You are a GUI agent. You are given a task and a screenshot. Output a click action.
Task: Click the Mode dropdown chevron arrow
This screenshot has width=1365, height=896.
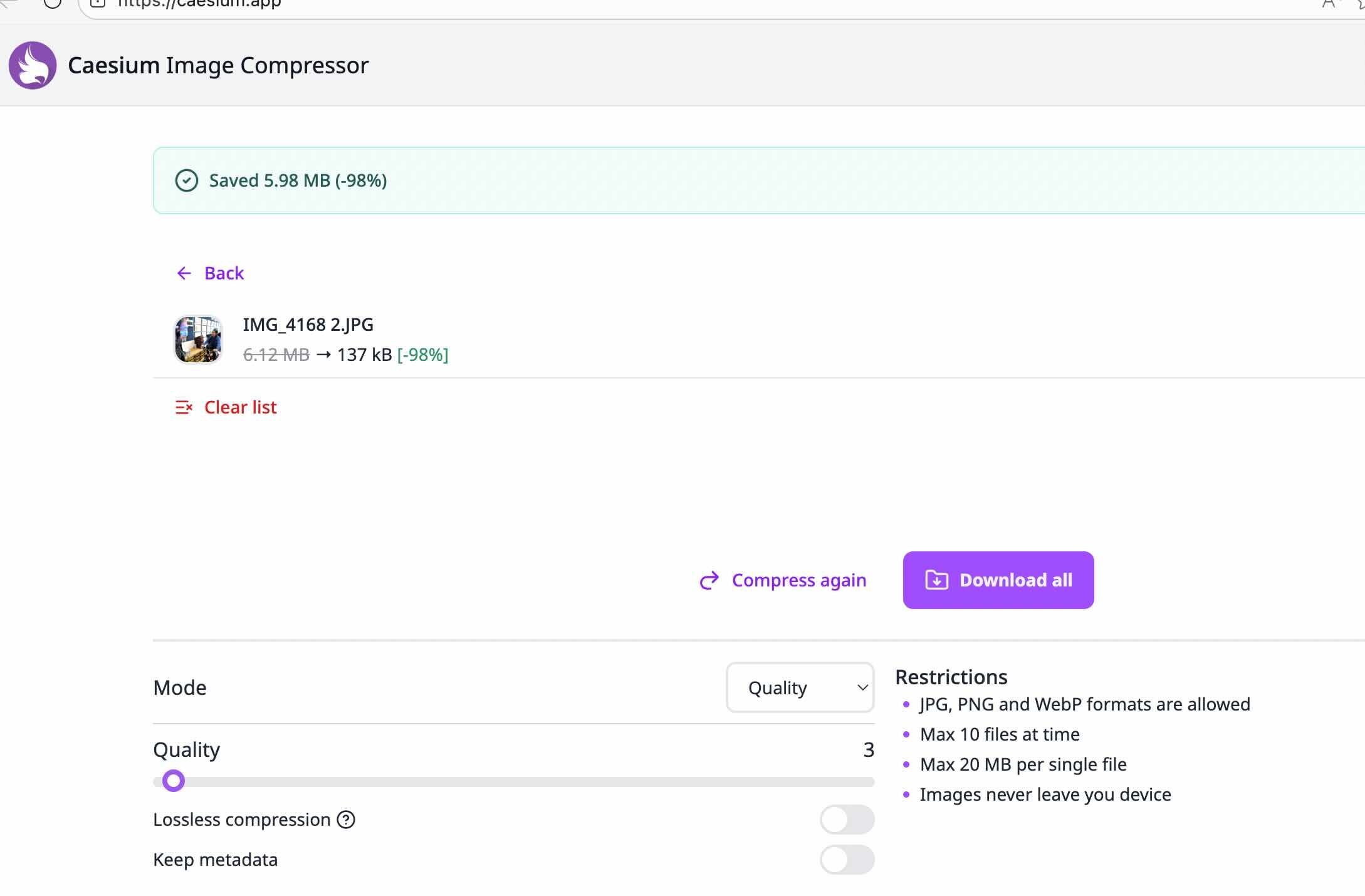pyautogui.click(x=862, y=688)
